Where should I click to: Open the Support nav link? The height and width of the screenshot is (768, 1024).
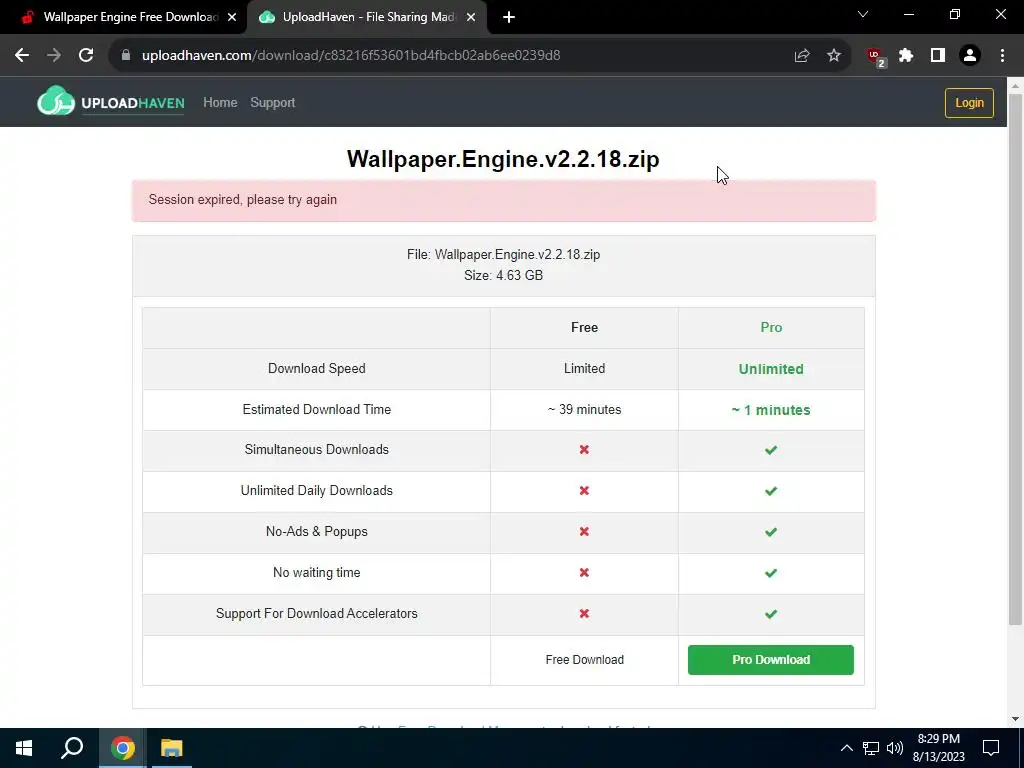[x=272, y=103]
